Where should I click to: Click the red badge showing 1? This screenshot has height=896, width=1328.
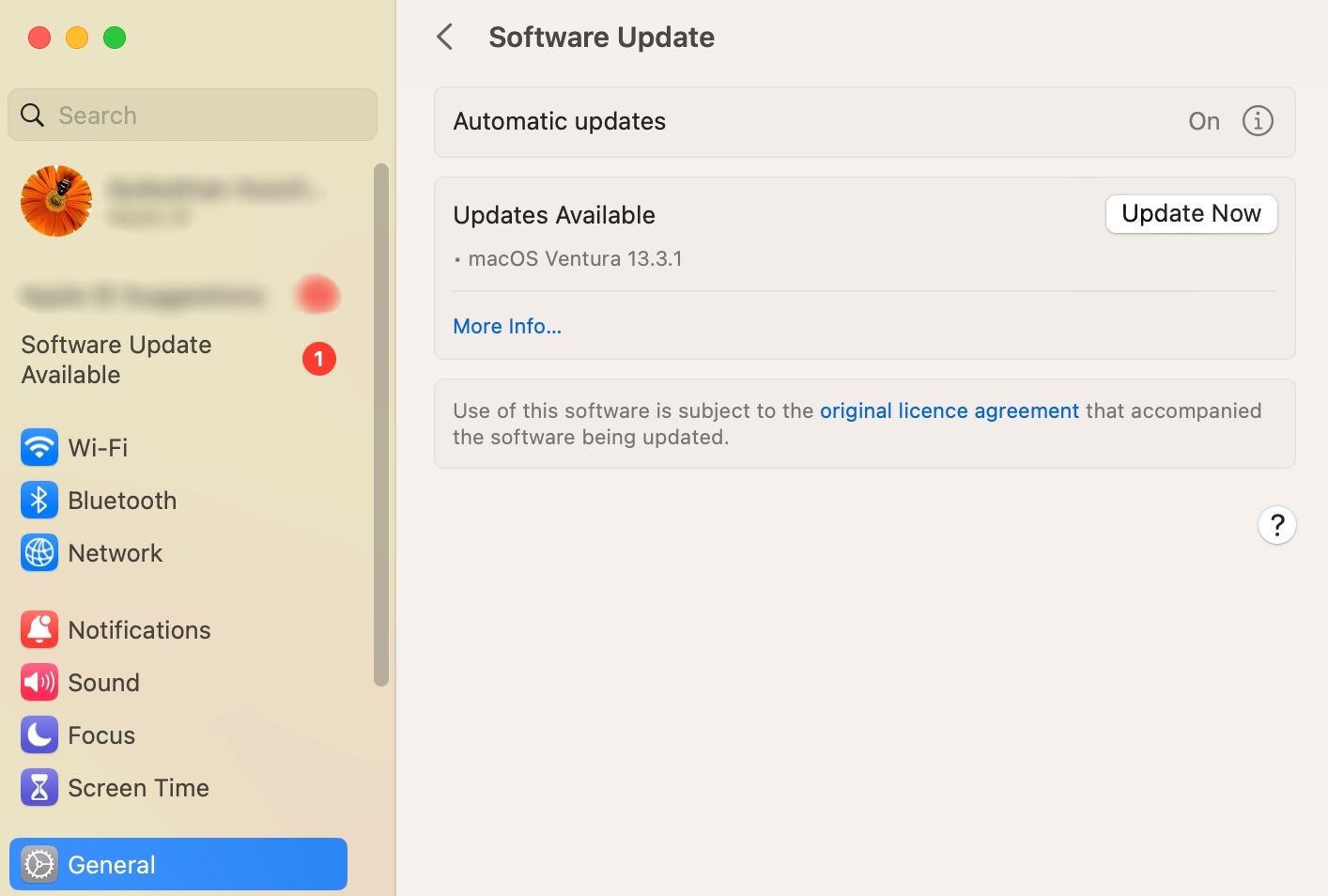point(319,359)
